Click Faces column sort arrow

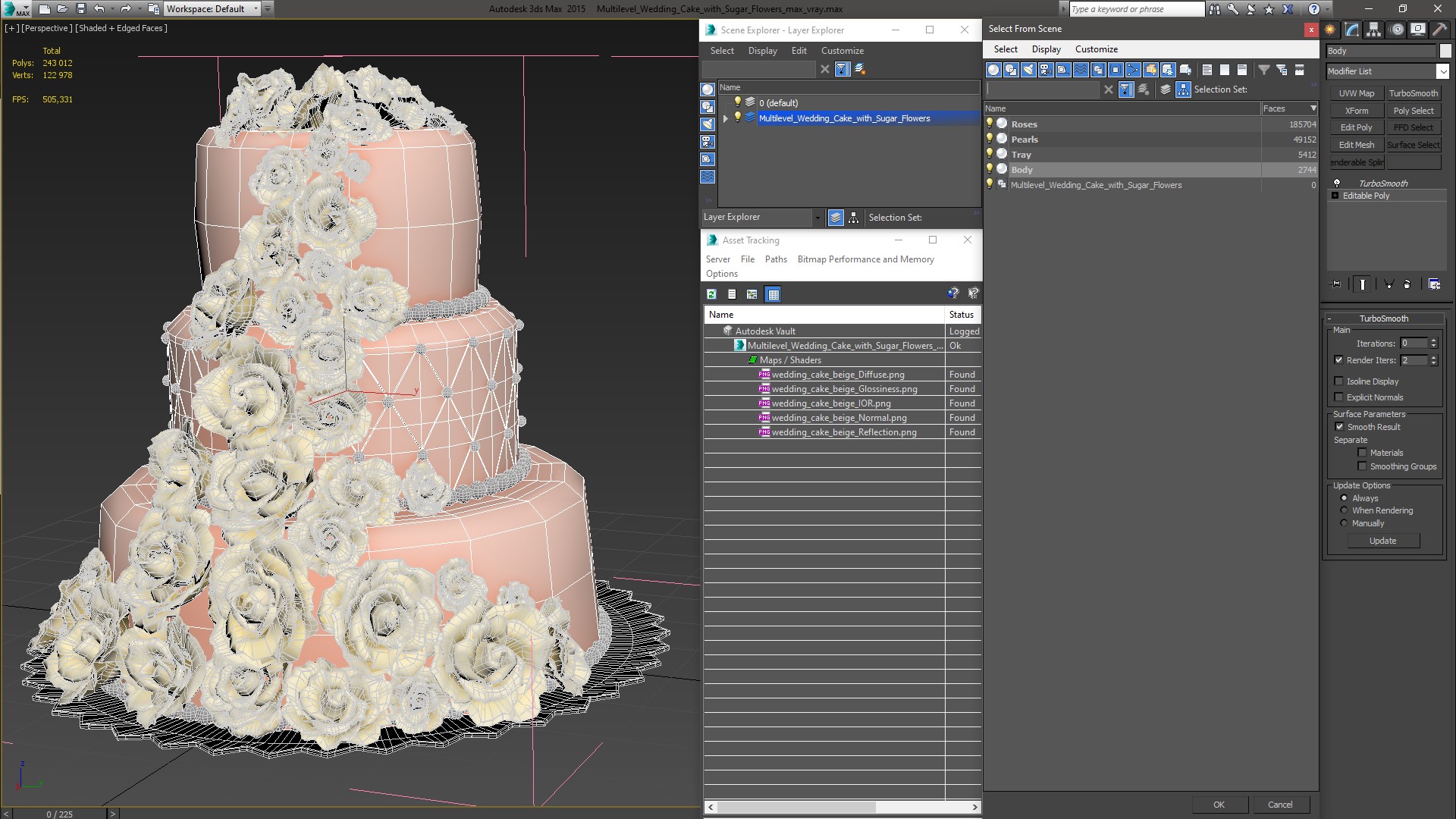pyautogui.click(x=1313, y=108)
